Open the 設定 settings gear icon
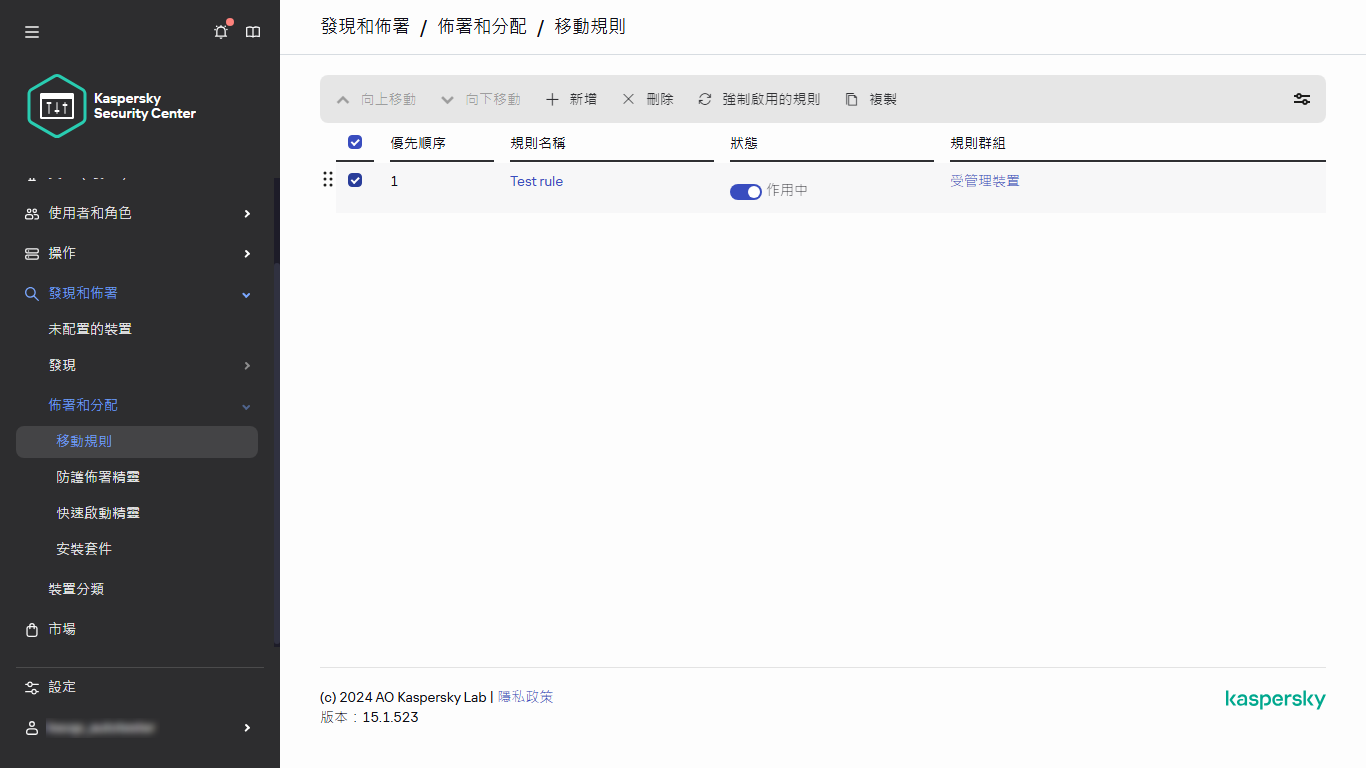1366x768 pixels. coord(31,687)
